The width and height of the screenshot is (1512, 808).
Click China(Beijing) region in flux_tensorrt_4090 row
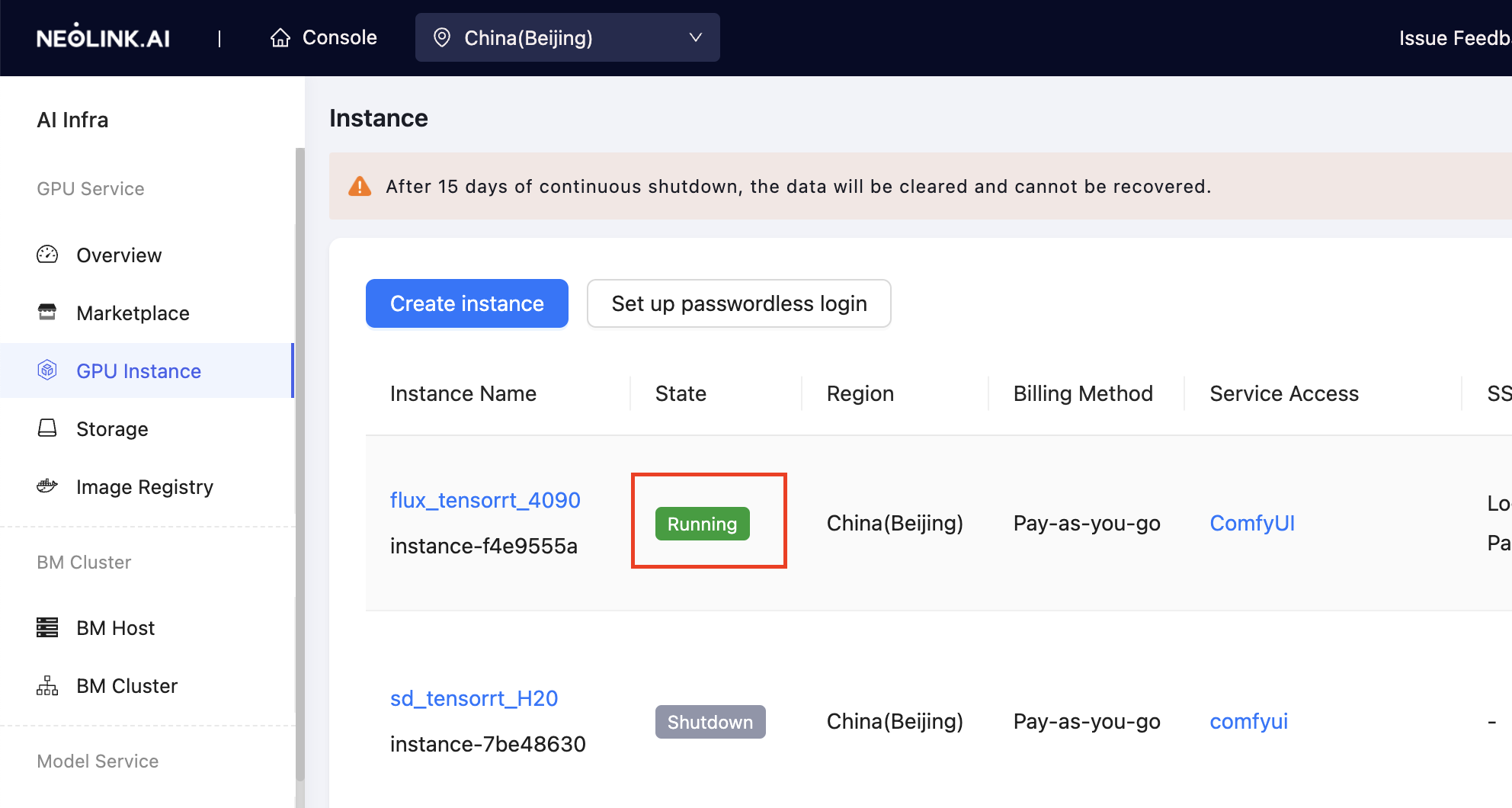895,523
